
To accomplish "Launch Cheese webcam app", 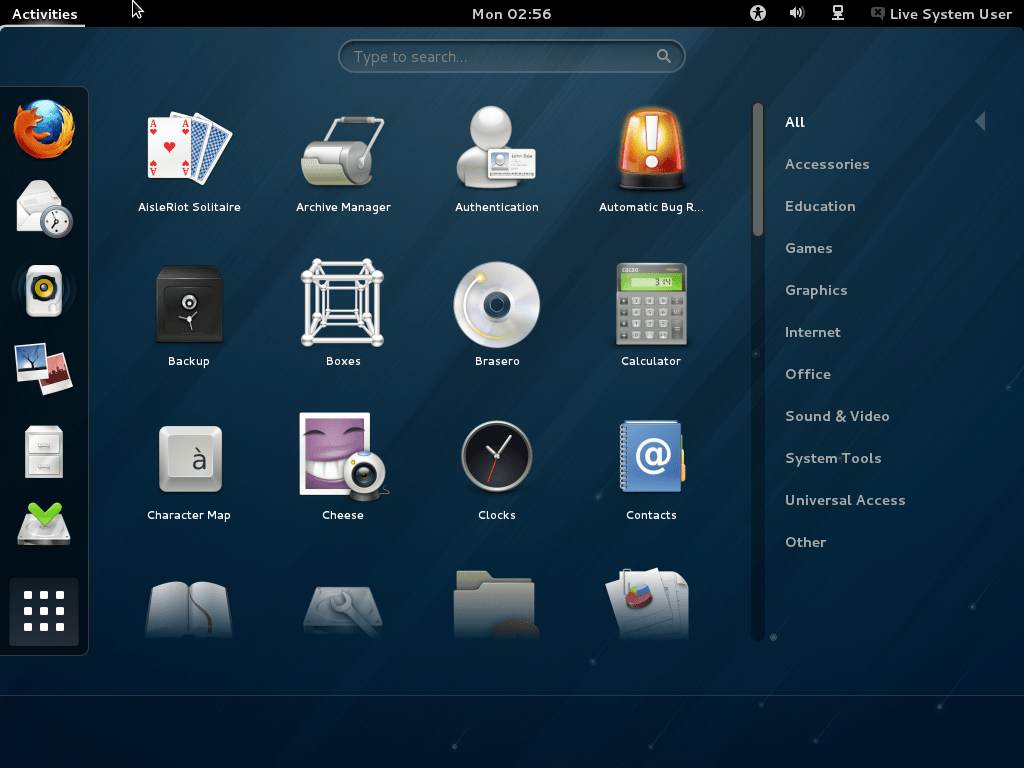I will 343,468.
